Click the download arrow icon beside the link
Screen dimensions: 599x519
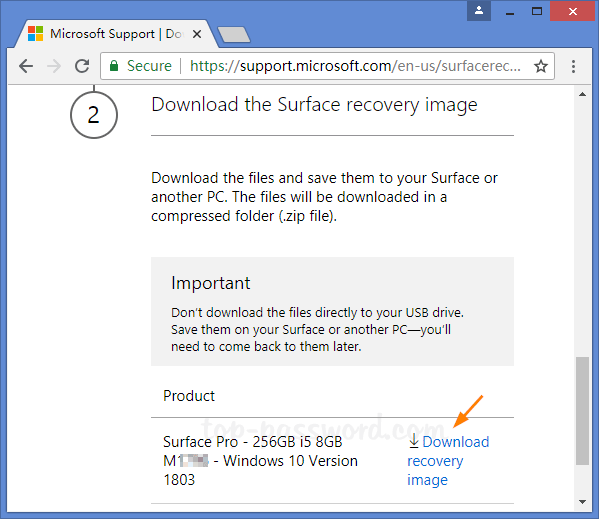pyautogui.click(x=413, y=441)
